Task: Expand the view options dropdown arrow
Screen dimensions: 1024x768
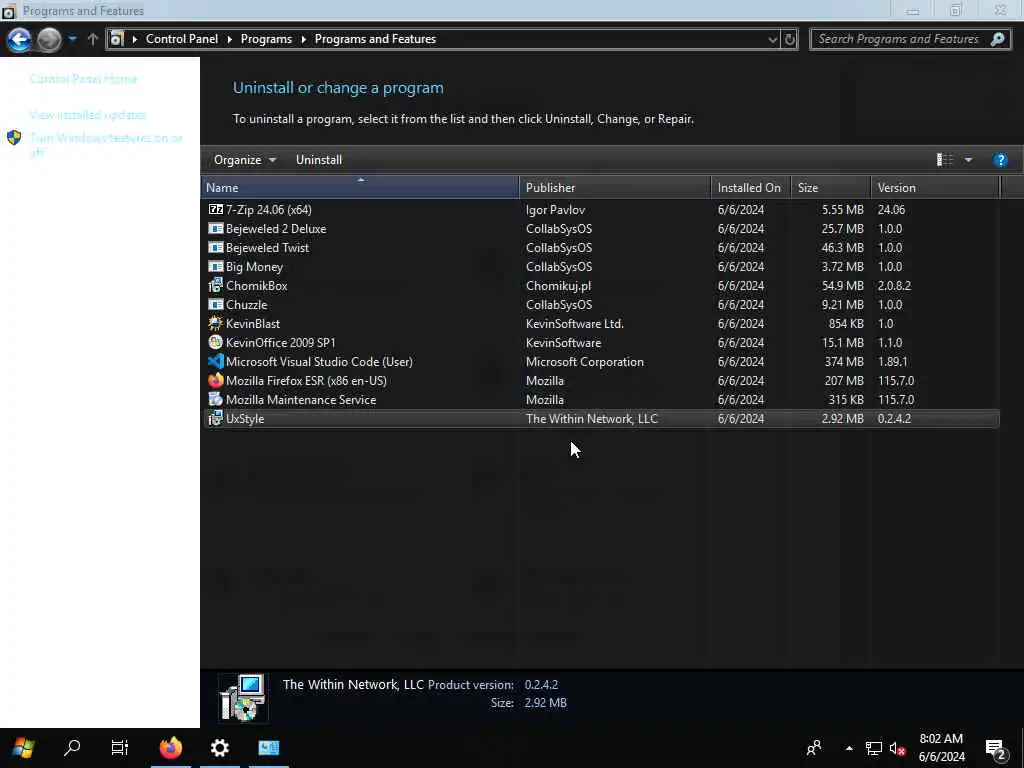Action: (x=968, y=160)
